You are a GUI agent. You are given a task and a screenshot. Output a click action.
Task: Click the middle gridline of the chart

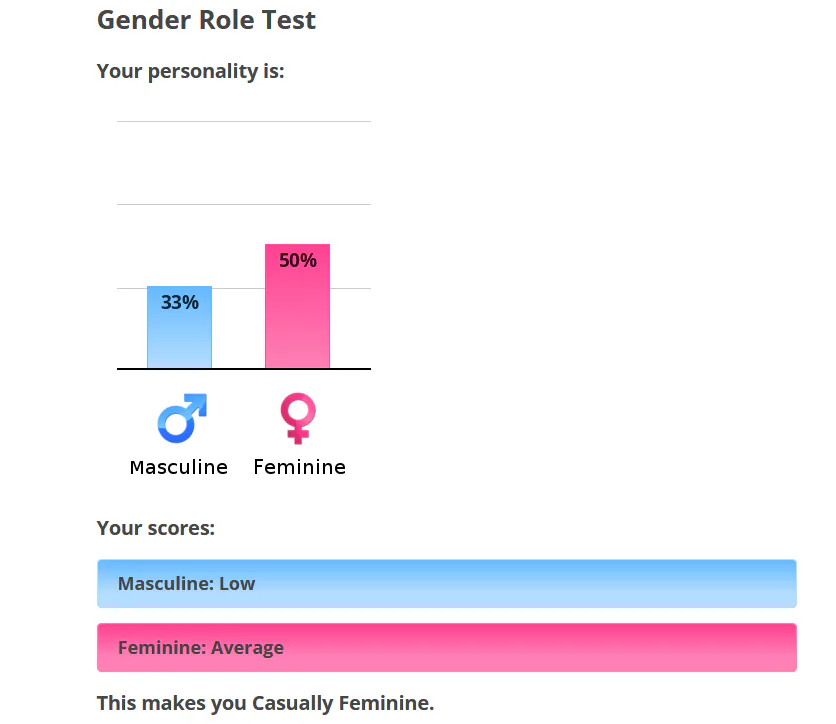pos(244,204)
